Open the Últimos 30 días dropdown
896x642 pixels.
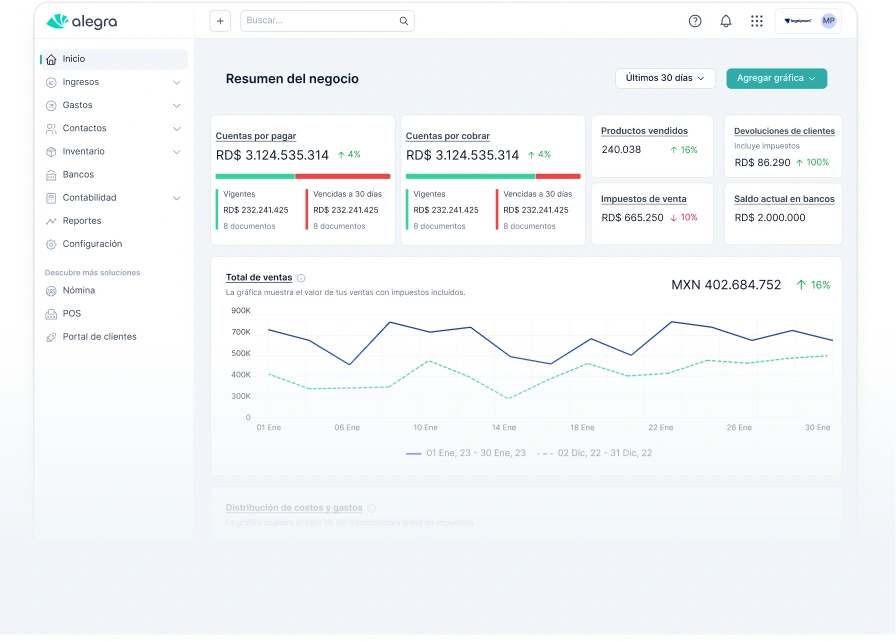pos(665,78)
